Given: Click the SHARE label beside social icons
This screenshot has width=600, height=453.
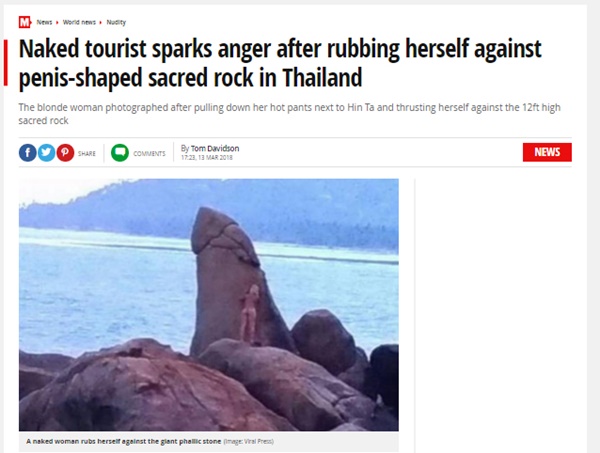Looking at the screenshot, I should point(87,153).
